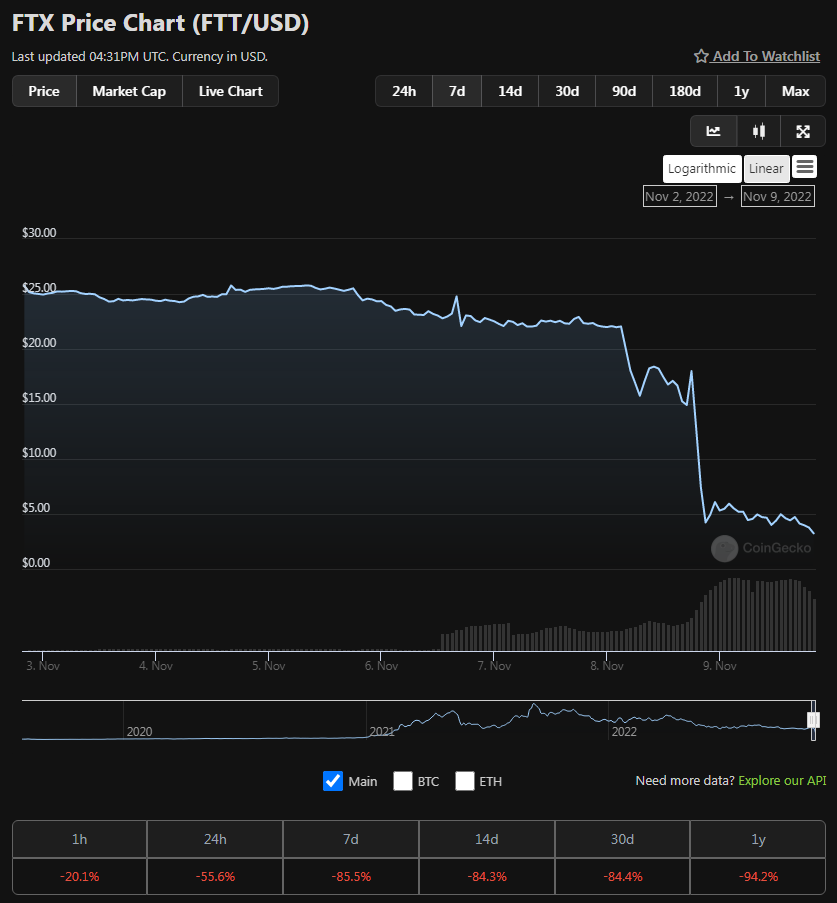Click the 9. Nov x-axis date label

coord(719,666)
